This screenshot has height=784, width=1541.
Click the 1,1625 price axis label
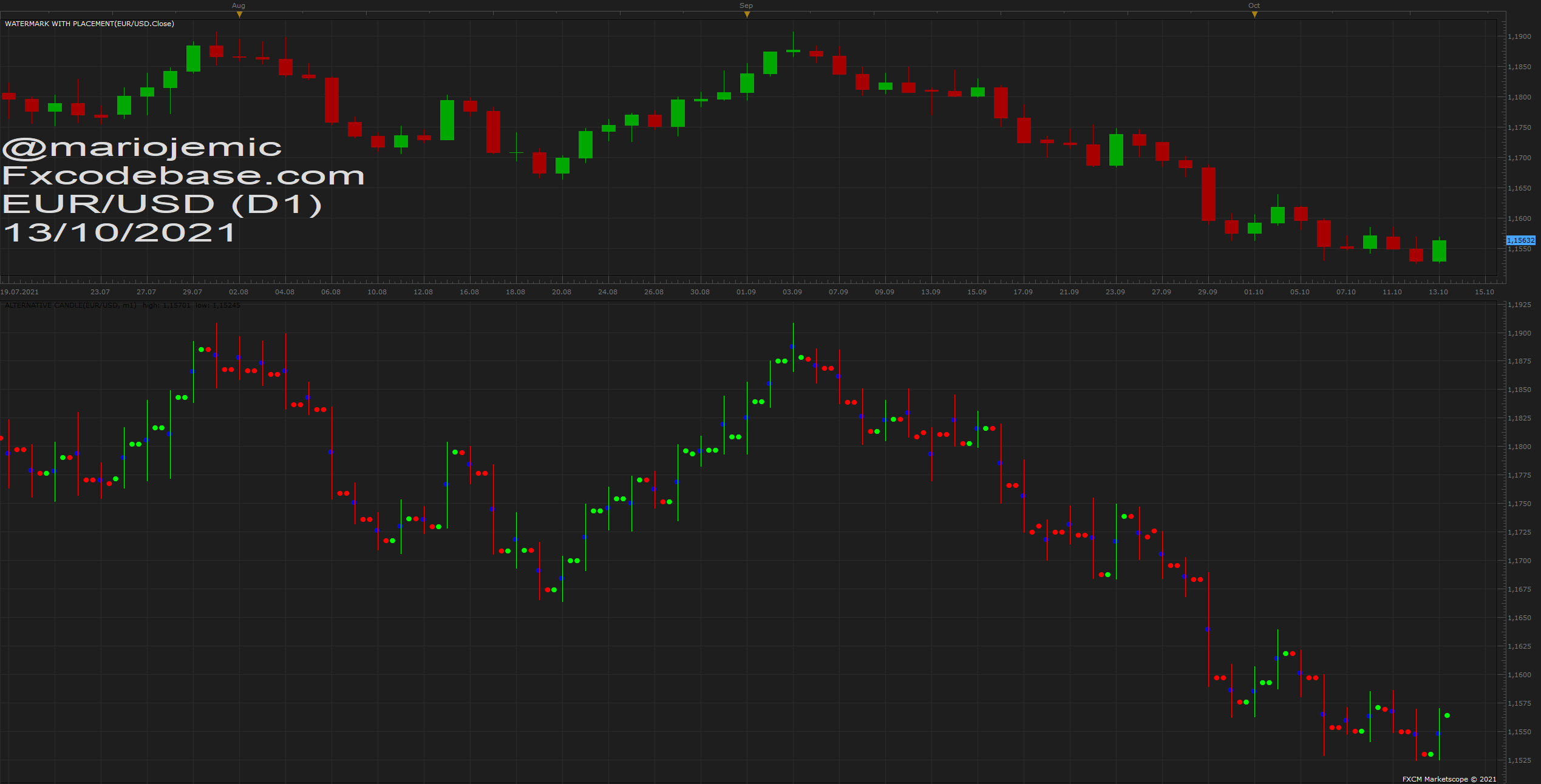click(1520, 647)
